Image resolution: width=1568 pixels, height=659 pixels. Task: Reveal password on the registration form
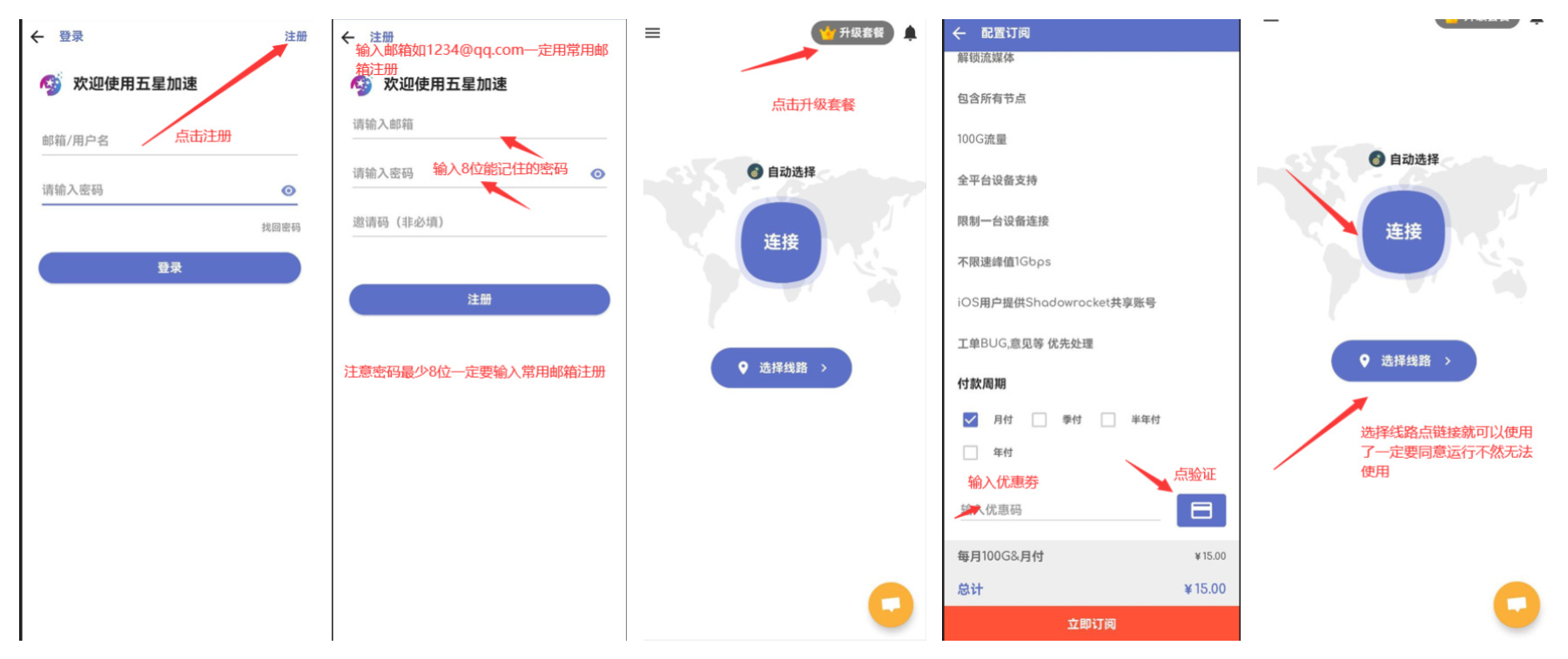(597, 174)
